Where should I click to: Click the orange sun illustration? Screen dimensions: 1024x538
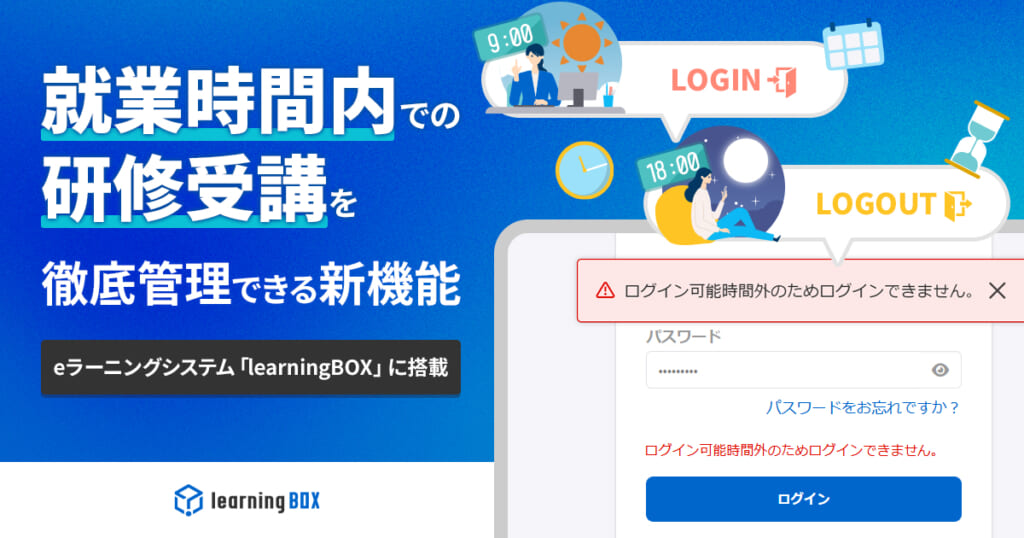[582, 42]
